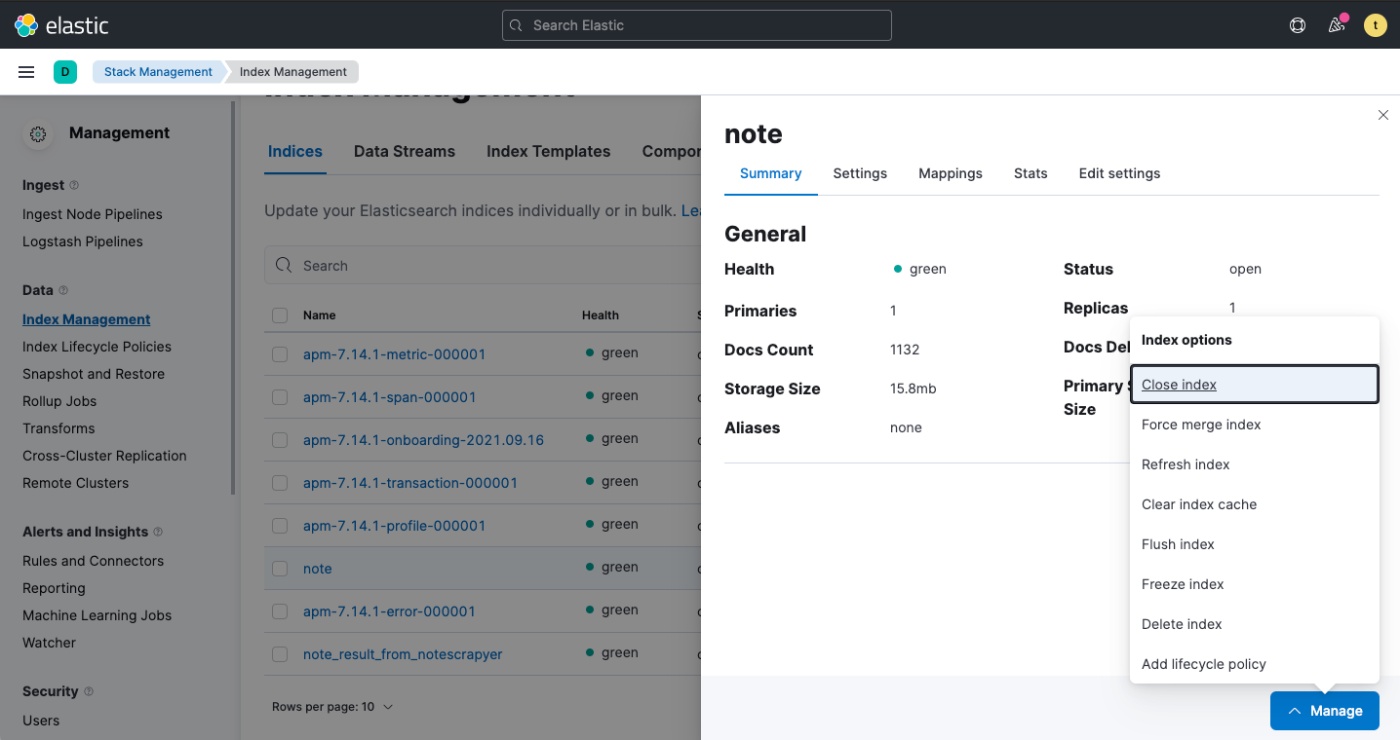The image size is (1400, 740).
Task: Focus the Search Elastic field
Action: (x=696, y=25)
